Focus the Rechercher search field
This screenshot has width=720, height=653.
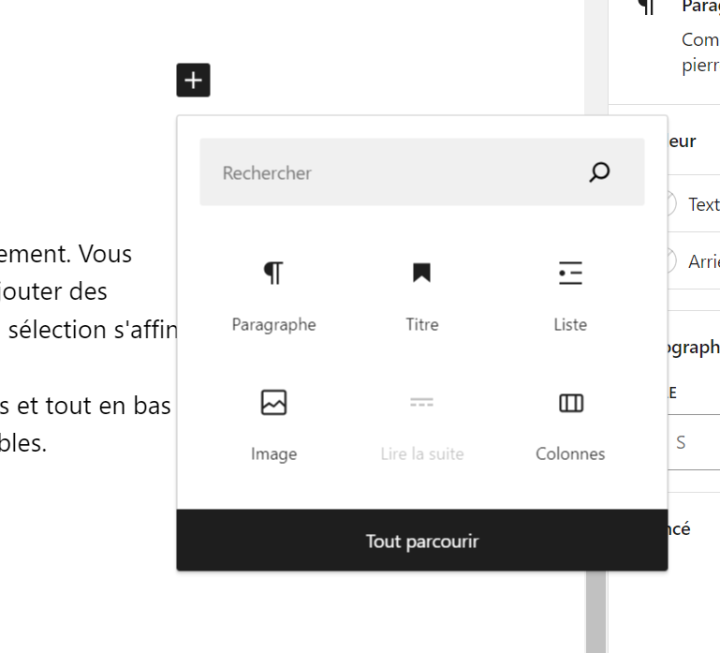(x=422, y=172)
